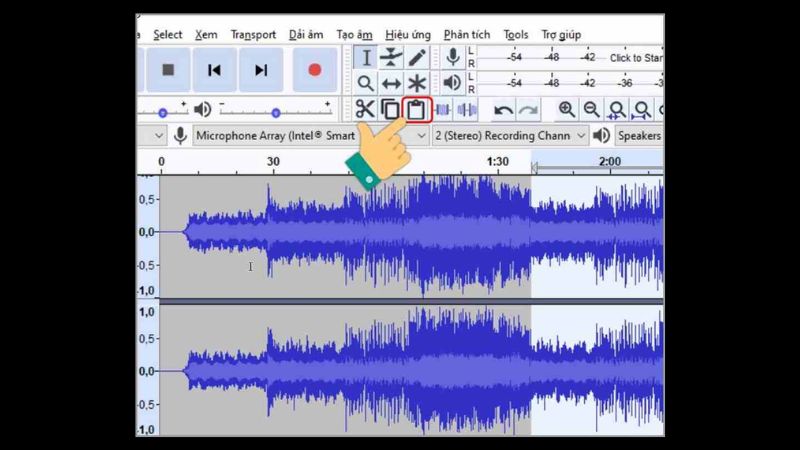Open the Transport menu
The height and width of the screenshot is (450, 800).
(x=253, y=35)
